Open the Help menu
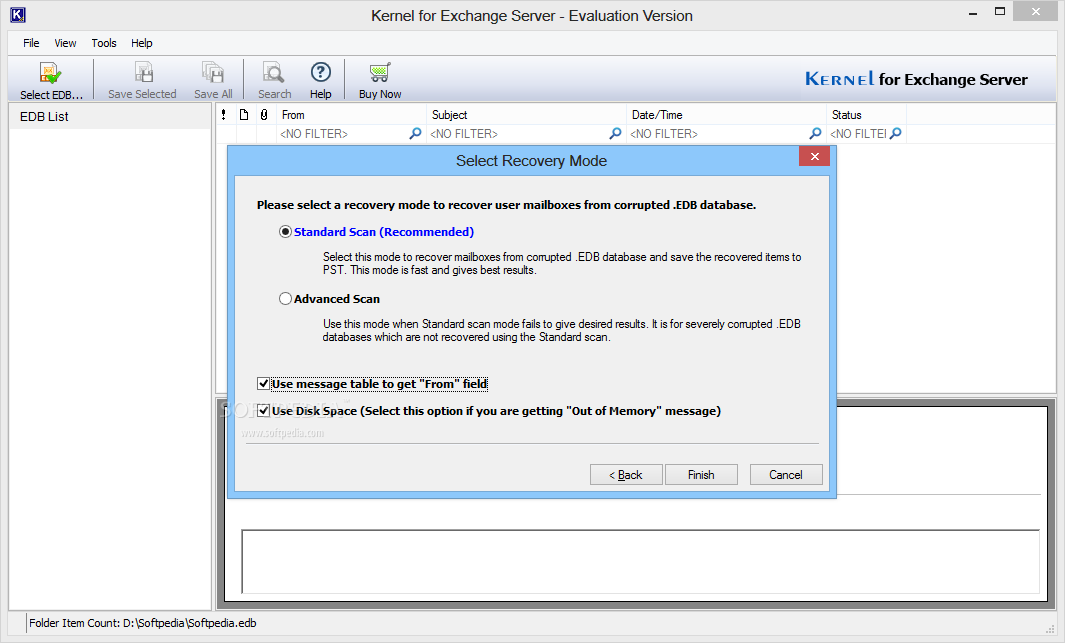The height and width of the screenshot is (643, 1065). tap(141, 43)
